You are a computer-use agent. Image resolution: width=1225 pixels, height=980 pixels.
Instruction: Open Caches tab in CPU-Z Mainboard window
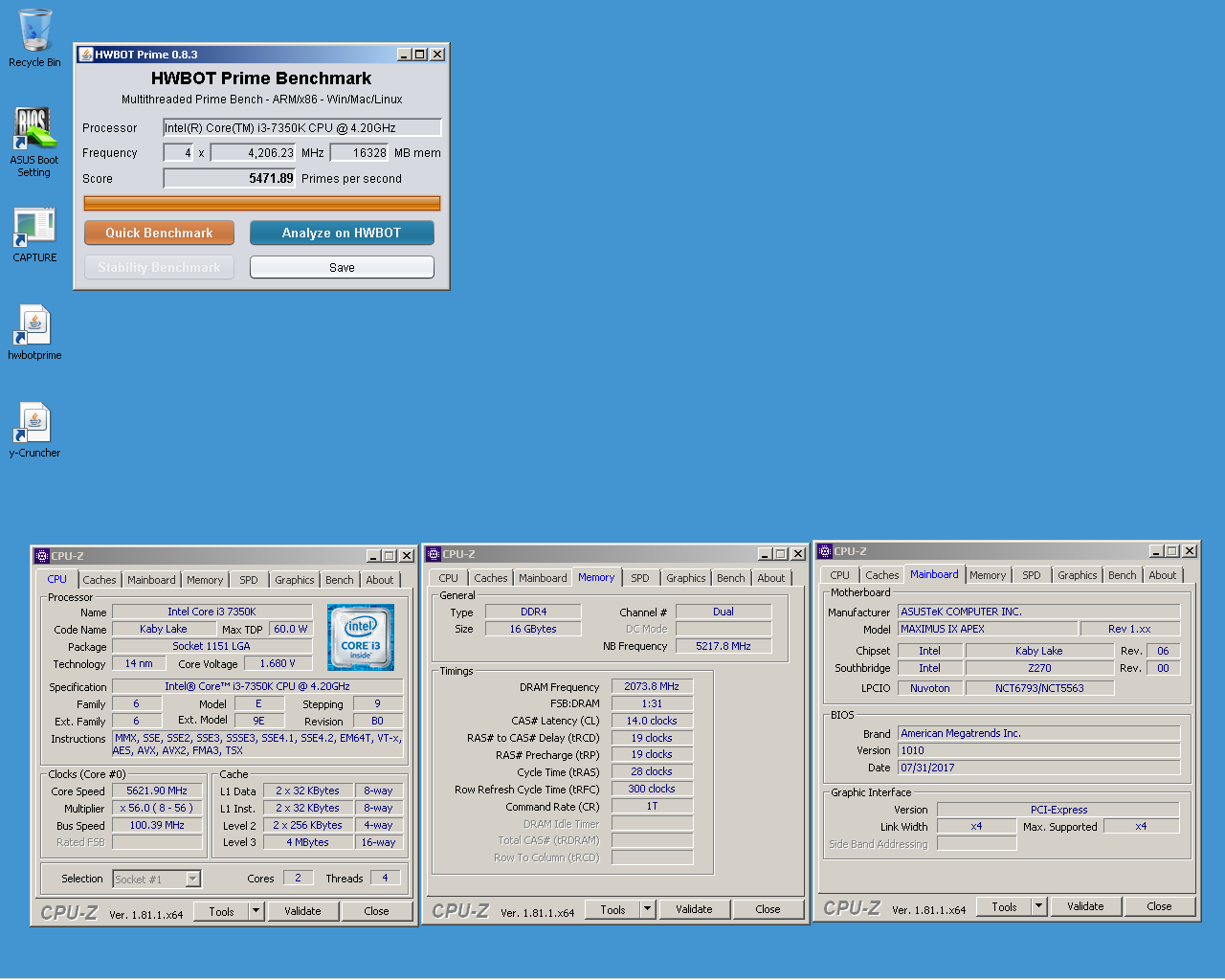(x=881, y=575)
